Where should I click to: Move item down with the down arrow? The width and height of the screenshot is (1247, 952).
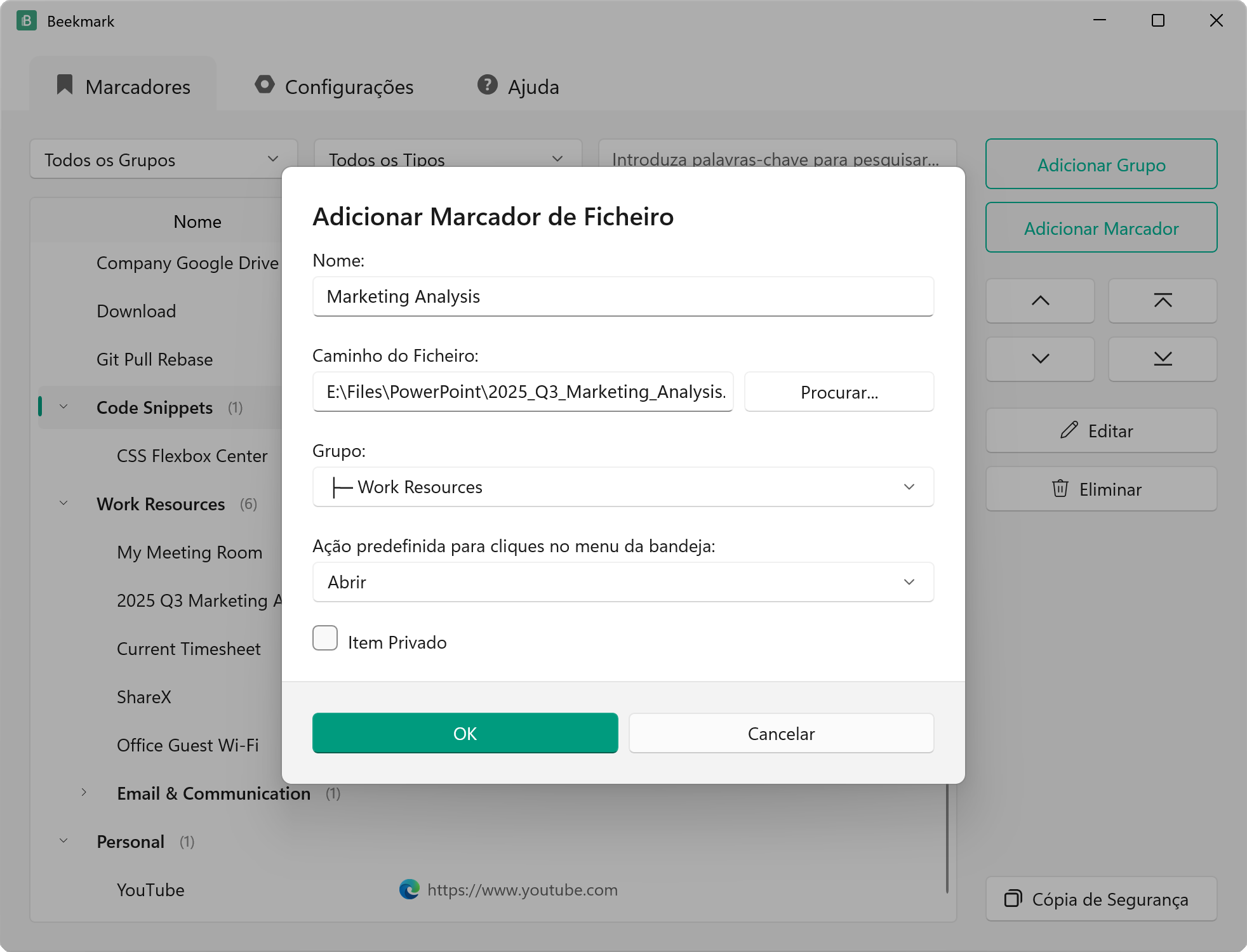click(x=1040, y=359)
